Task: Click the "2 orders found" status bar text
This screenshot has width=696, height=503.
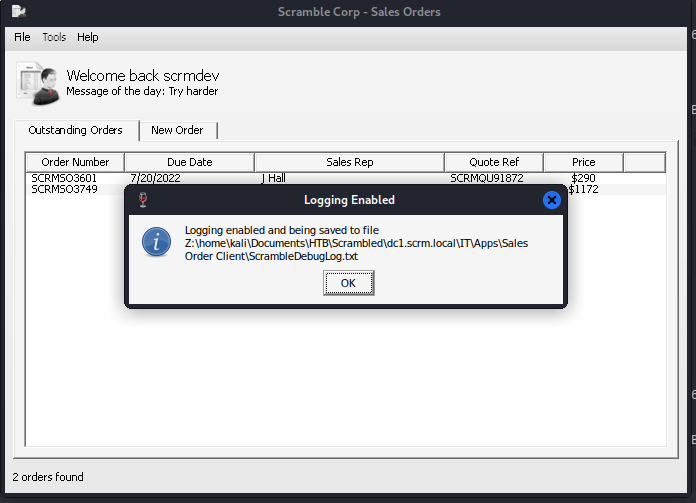Action: [48, 477]
